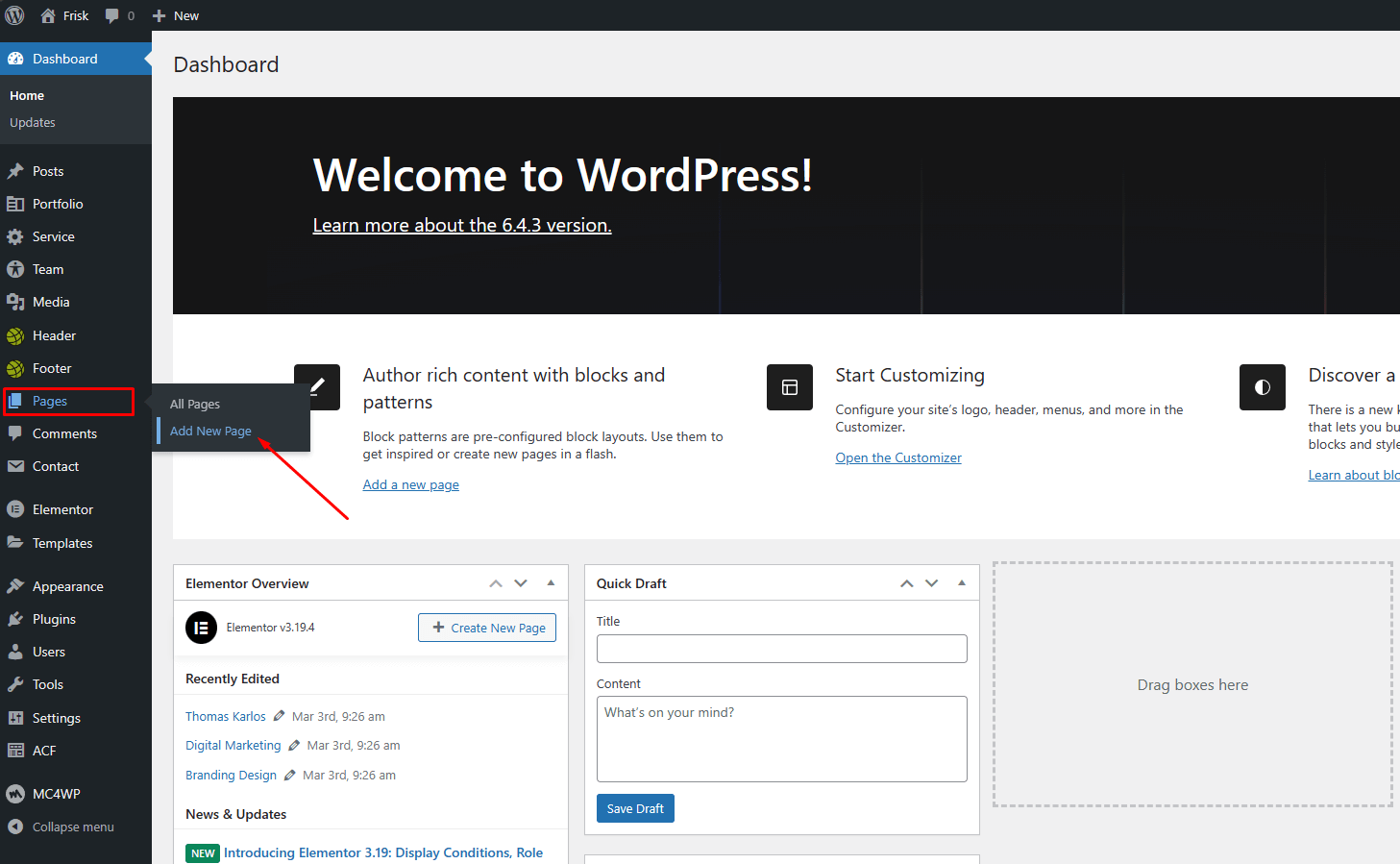Select Add New Page from Pages submenu
The width and height of the screenshot is (1400, 864).
coord(210,431)
